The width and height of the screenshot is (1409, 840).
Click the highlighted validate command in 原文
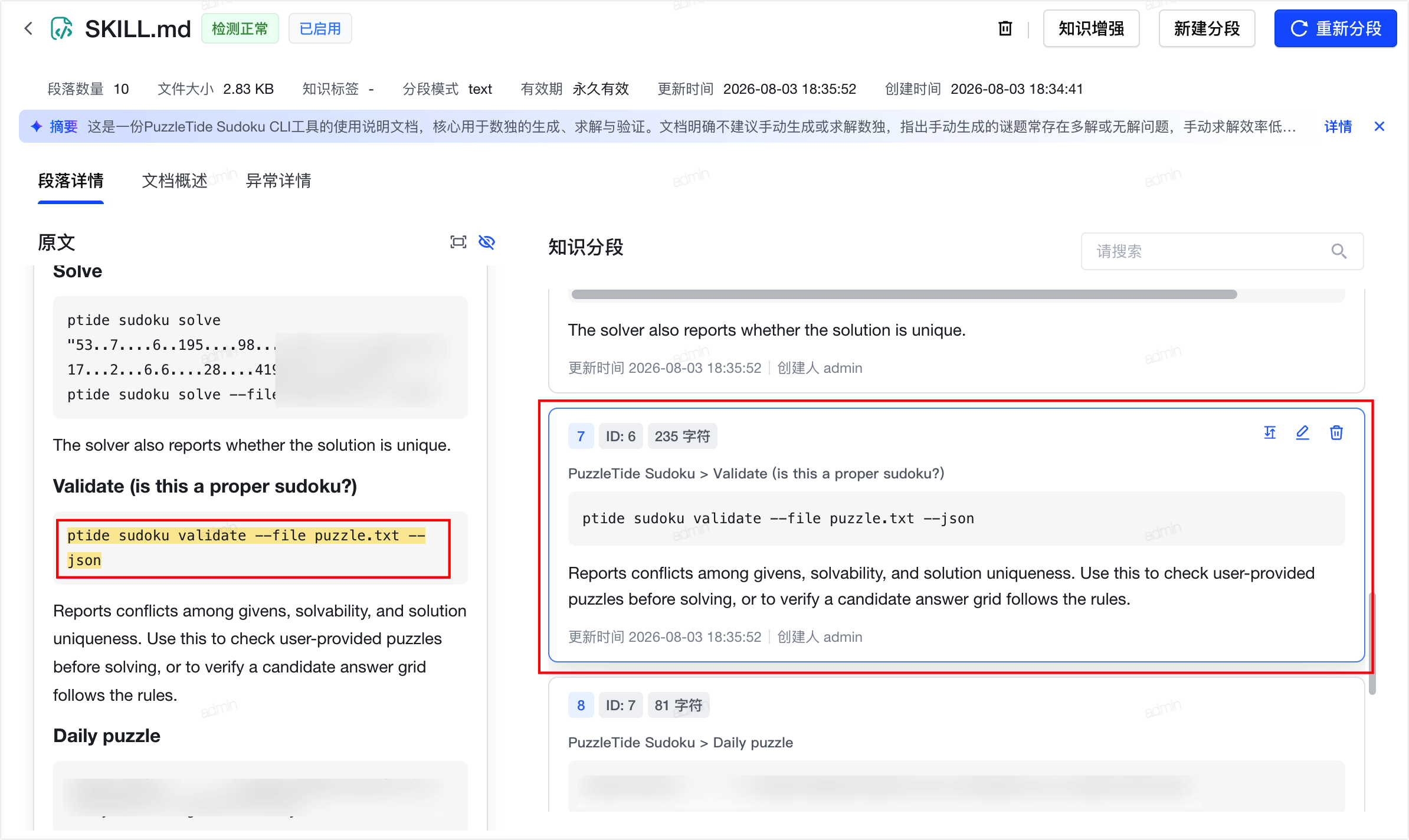[247, 548]
